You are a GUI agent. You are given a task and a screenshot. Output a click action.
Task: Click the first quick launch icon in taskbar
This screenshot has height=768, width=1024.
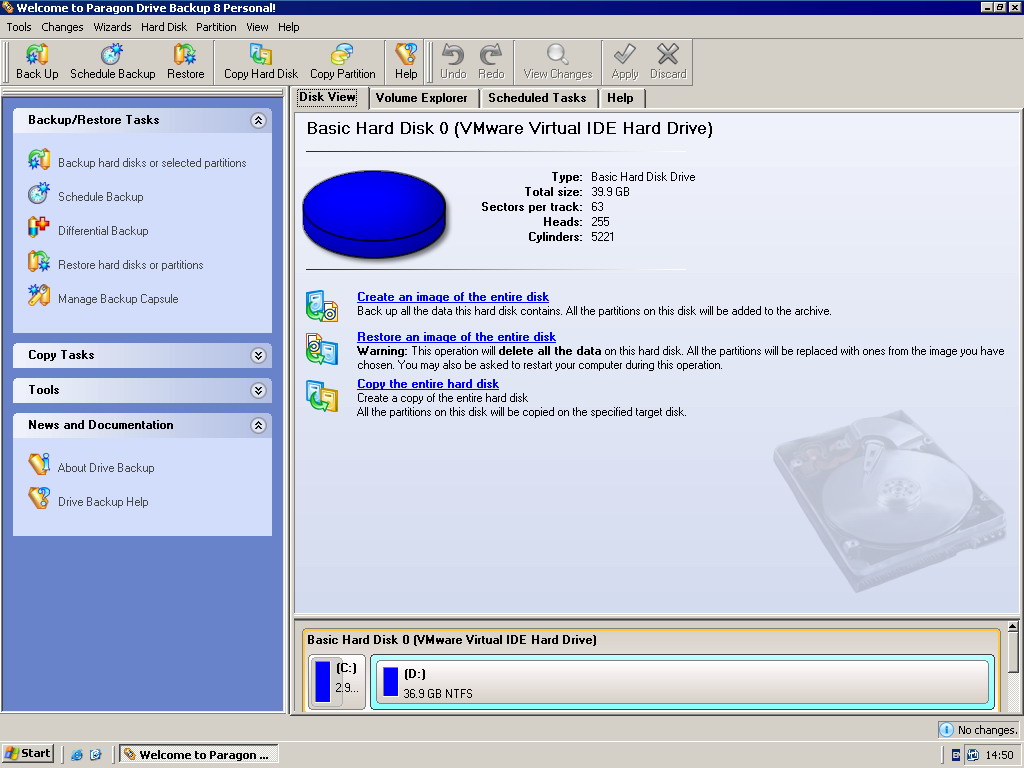pyautogui.click(x=77, y=754)
